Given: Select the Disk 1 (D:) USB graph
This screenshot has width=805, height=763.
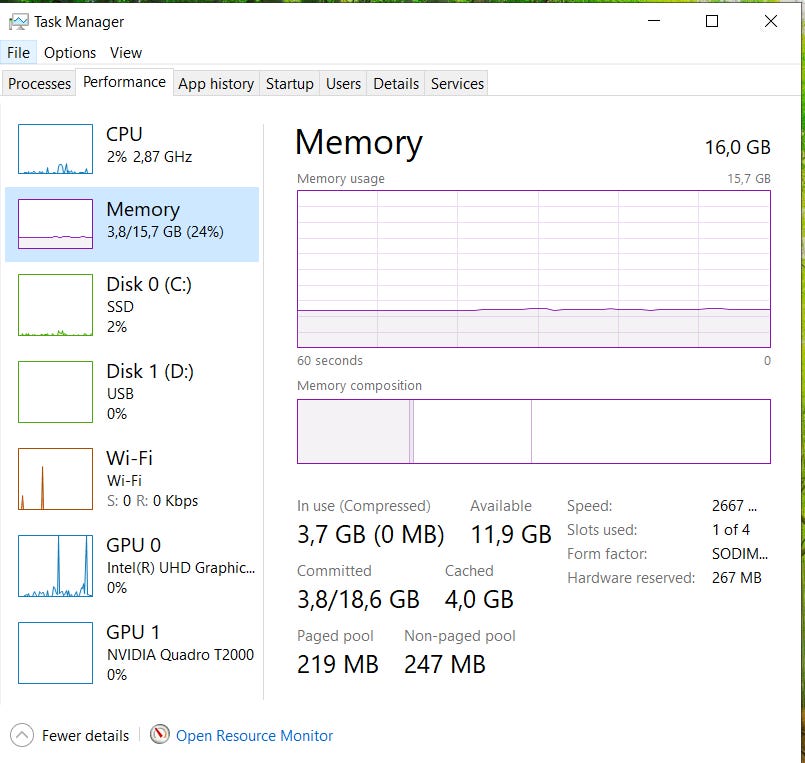Looking at the screenshot, I should coord(55,392).
